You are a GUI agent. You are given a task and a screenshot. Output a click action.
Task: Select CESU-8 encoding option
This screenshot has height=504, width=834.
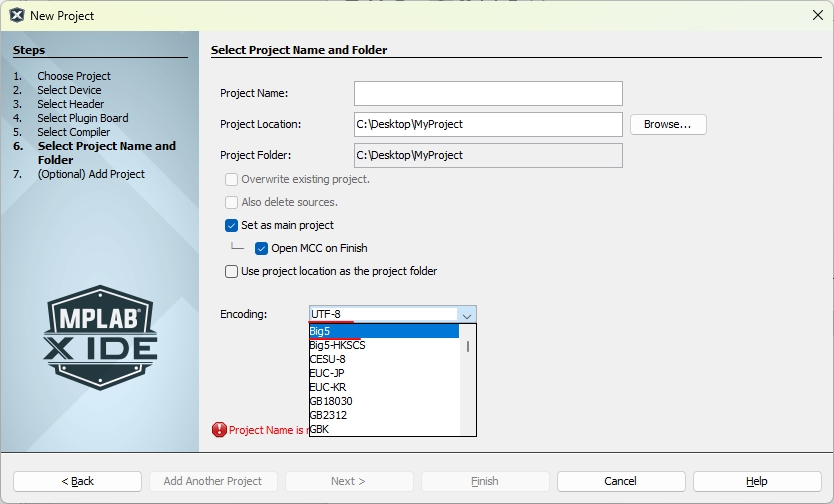[x=383, y=359]
